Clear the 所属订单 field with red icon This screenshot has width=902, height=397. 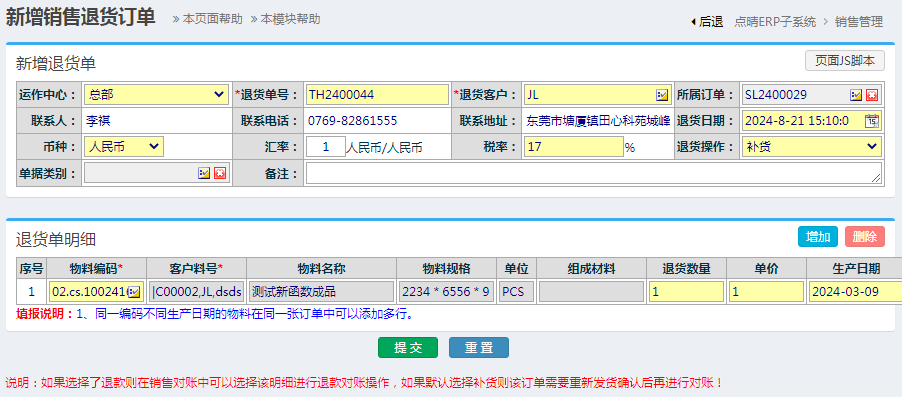[x=872, y=95]
